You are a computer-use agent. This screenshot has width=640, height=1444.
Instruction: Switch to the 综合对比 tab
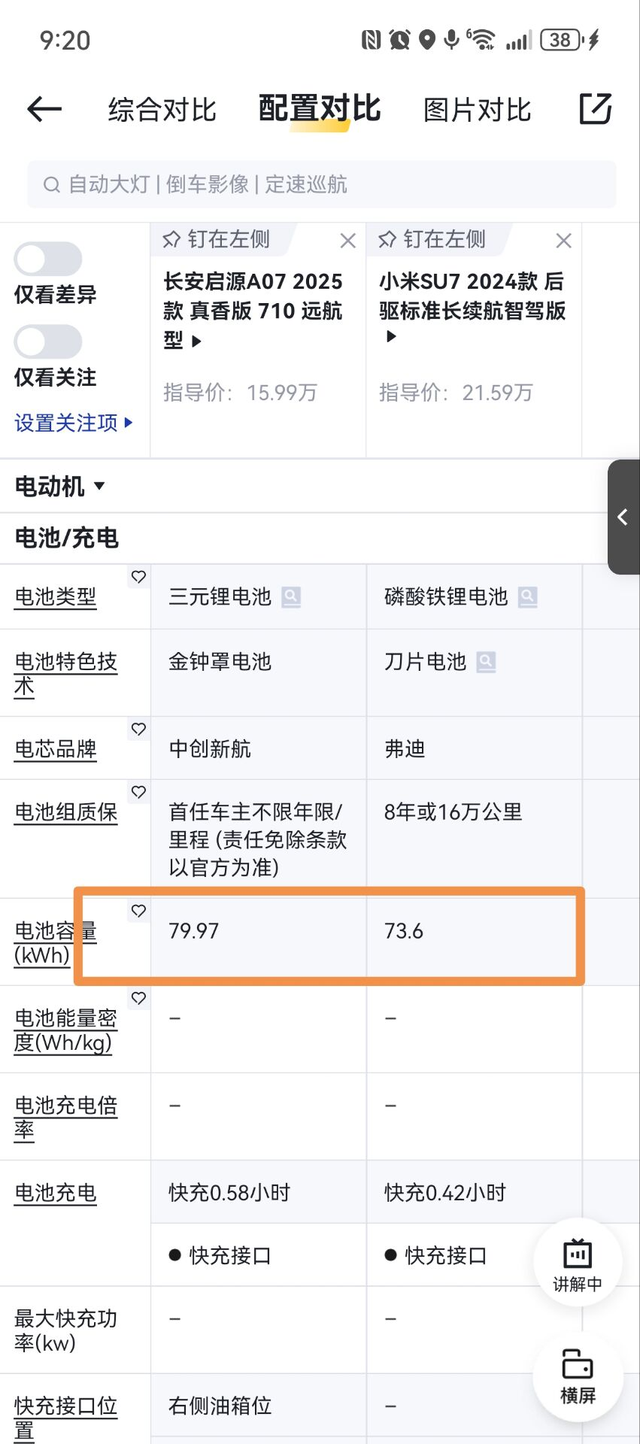pos(160,110)
